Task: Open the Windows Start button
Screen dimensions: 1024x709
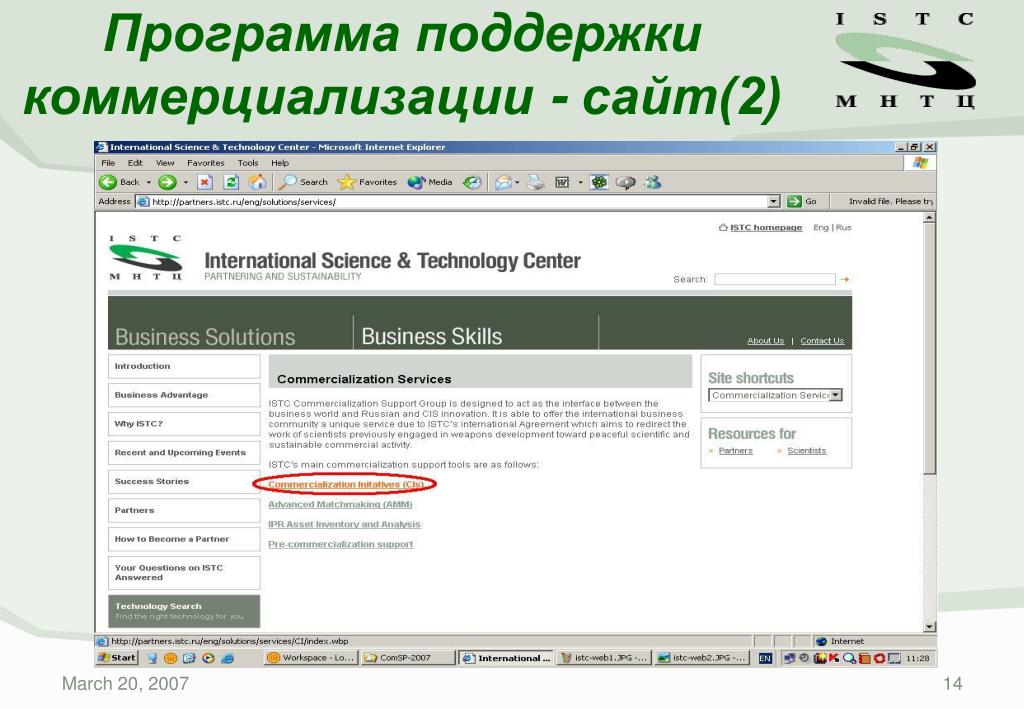Action: (117, 657)
